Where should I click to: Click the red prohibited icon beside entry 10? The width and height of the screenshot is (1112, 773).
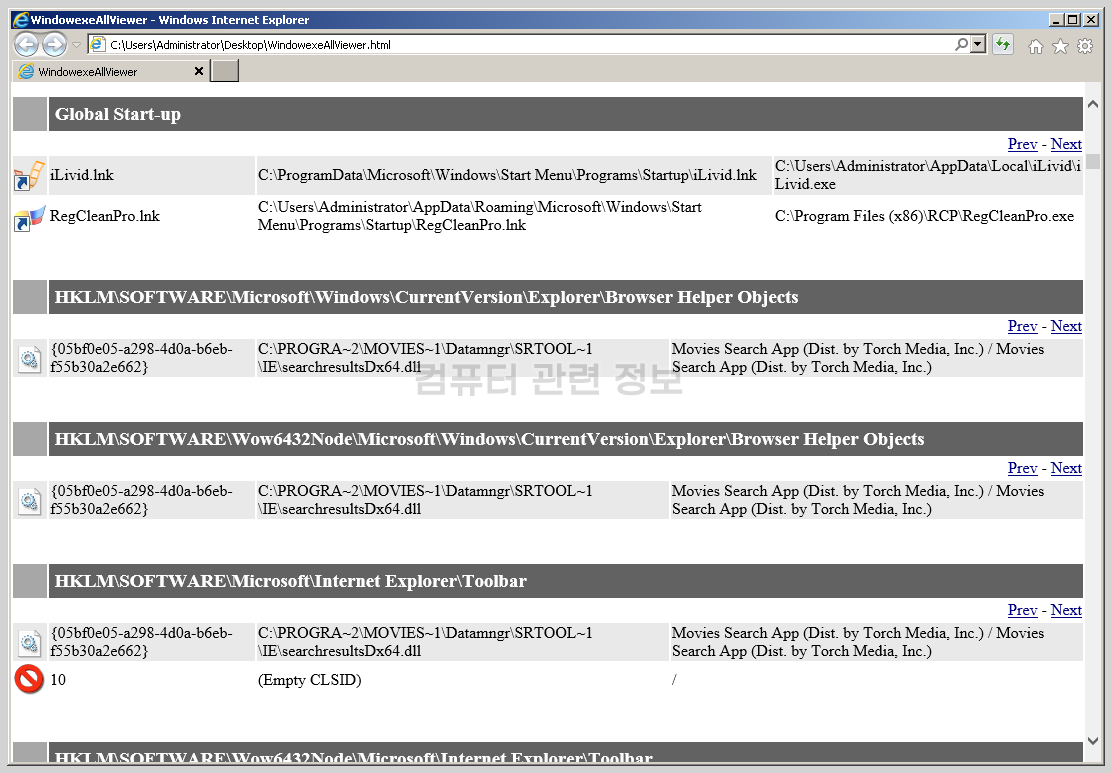29,679
